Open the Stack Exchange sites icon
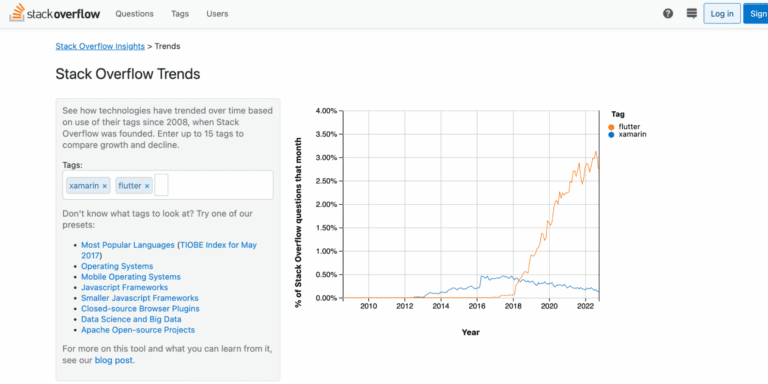 [x=692, y=14]
